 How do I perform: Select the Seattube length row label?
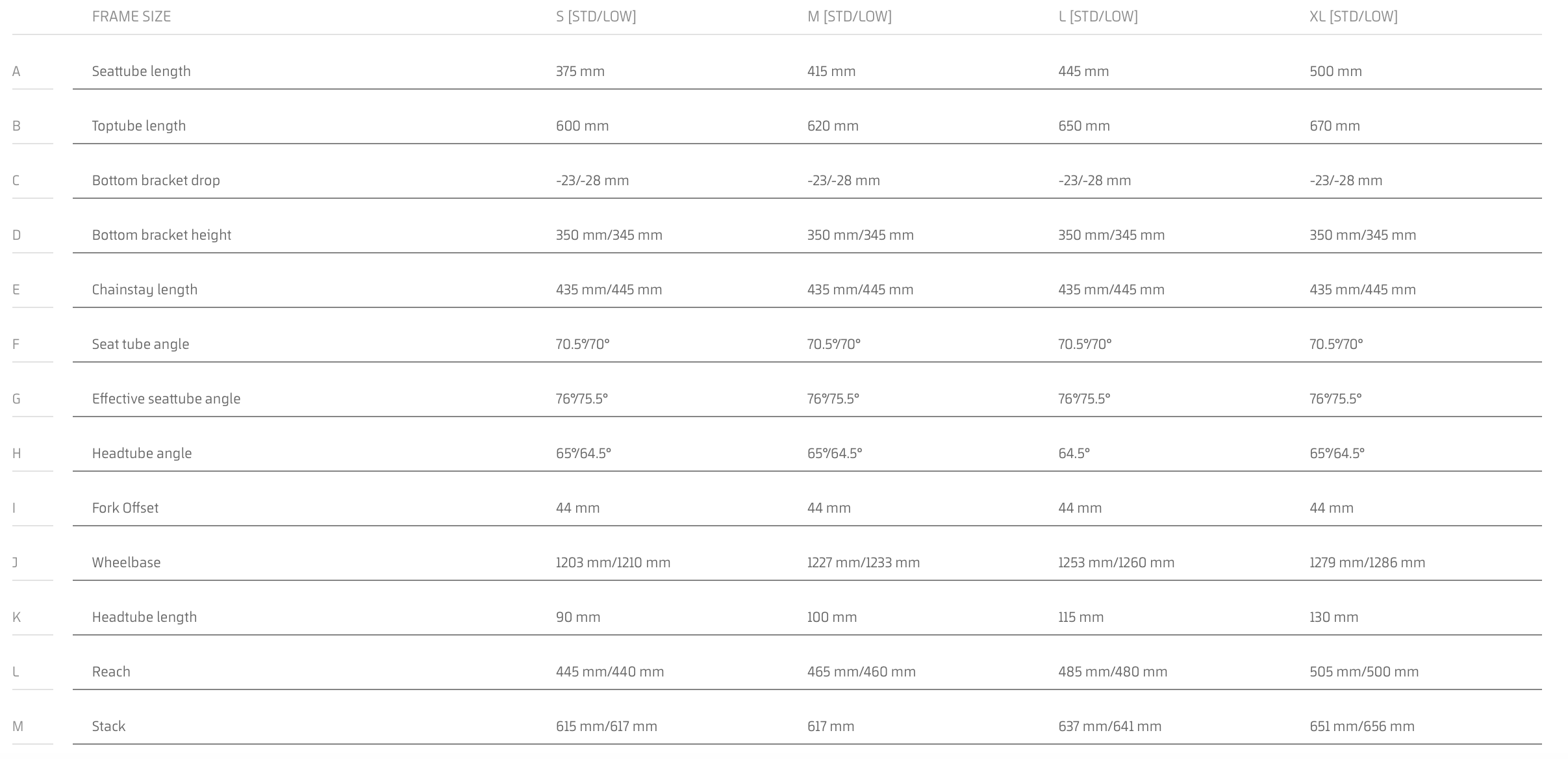point(141,71)
